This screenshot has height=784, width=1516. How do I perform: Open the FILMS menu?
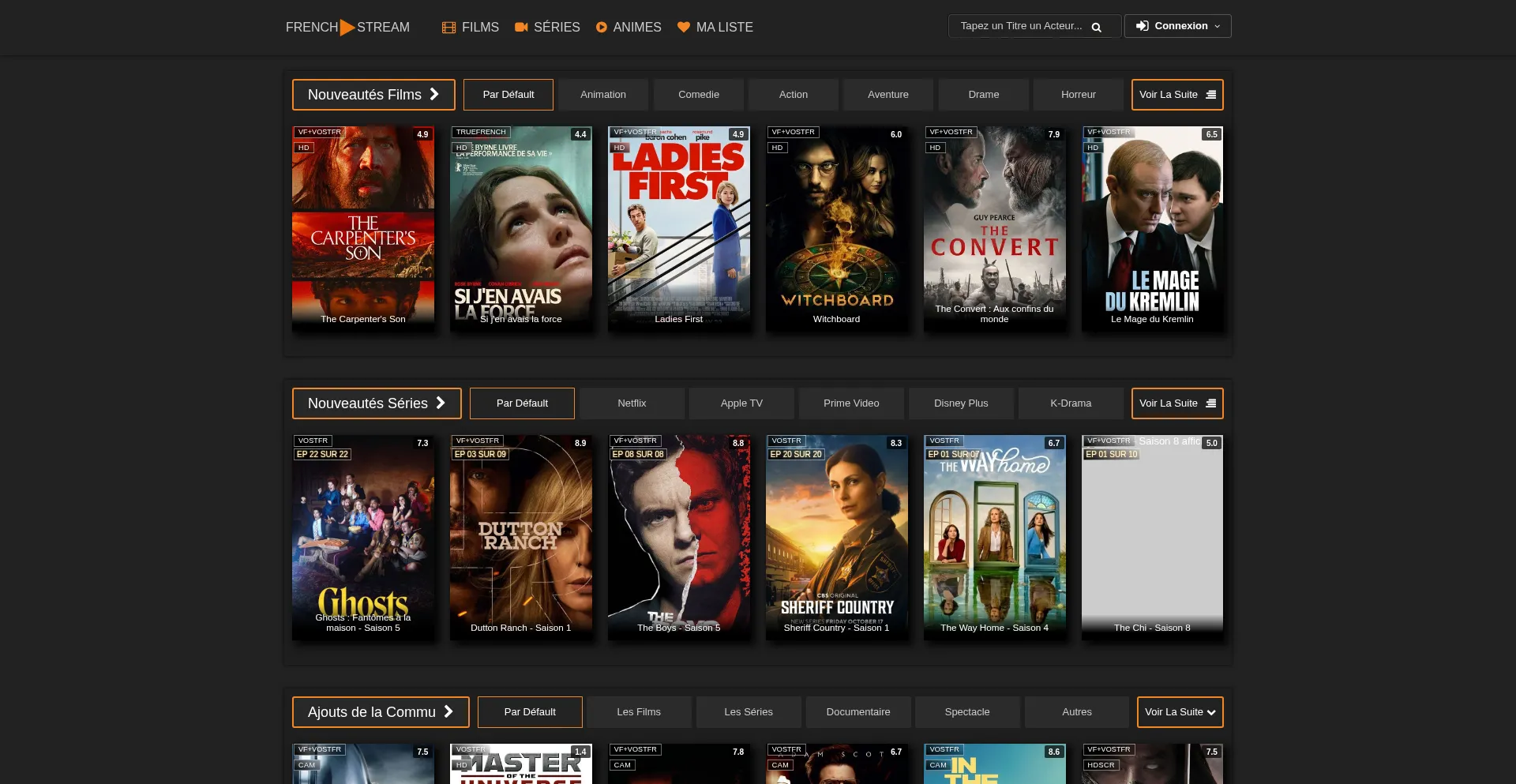(471, 27)
